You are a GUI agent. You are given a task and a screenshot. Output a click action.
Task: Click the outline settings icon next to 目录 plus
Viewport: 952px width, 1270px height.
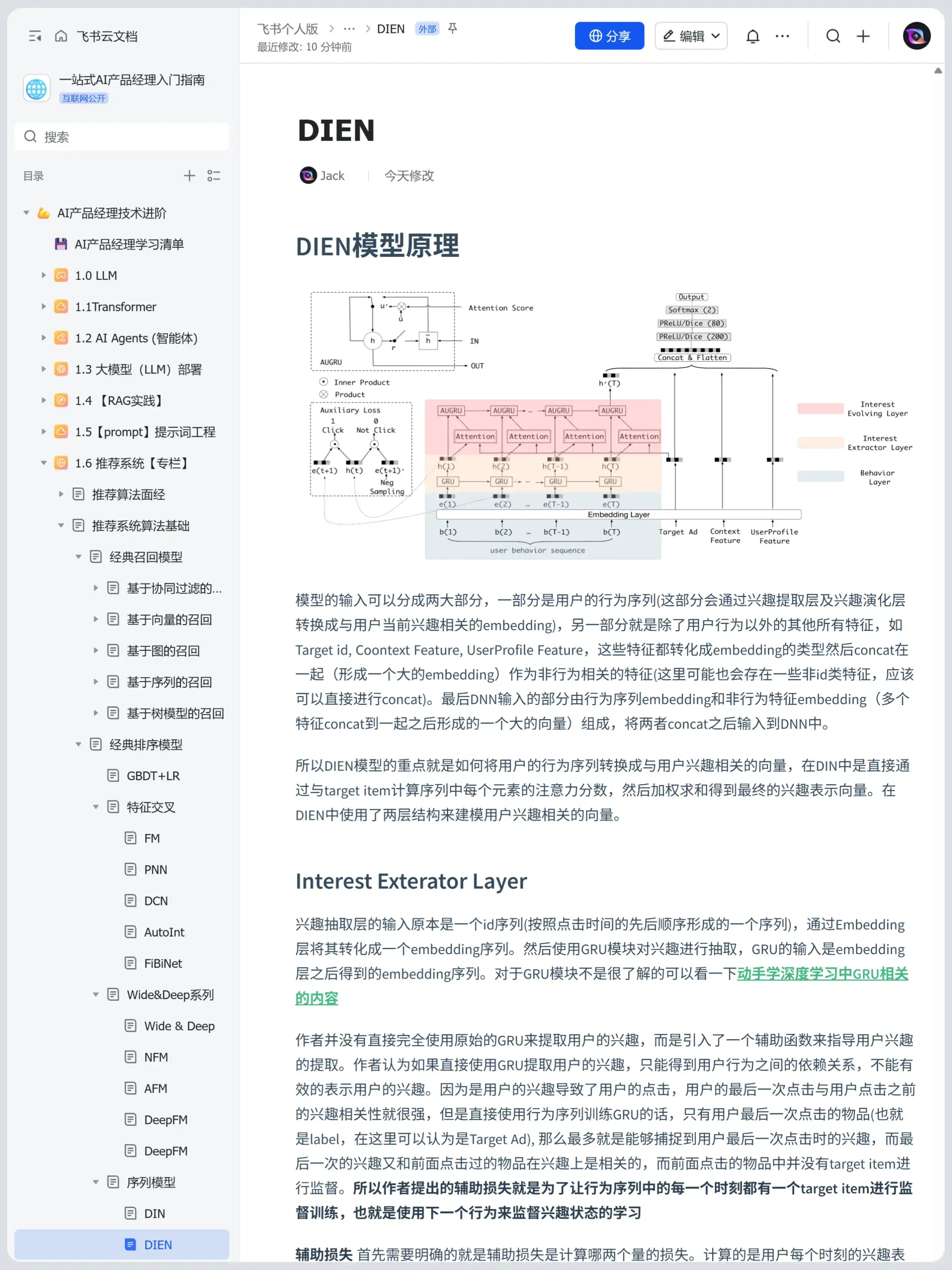pos(214,176)
